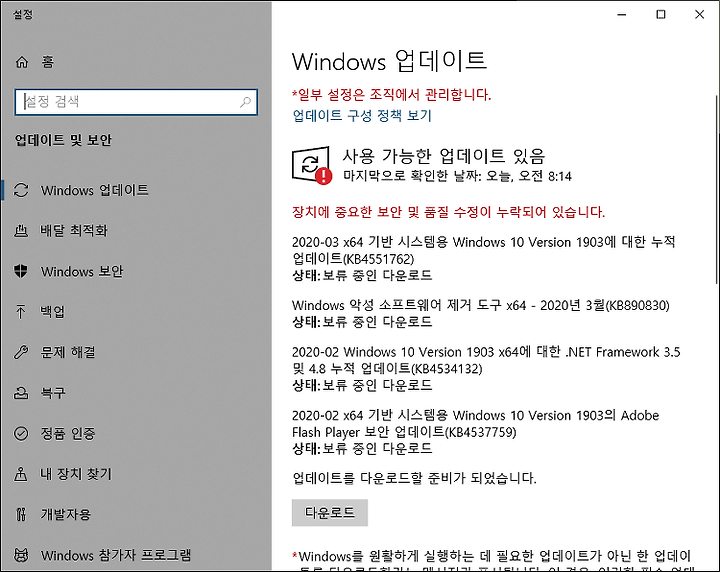Click the 마지막으로 확인한 날짜 status line
Screen dimensions: 720x572
coord(457,176)
